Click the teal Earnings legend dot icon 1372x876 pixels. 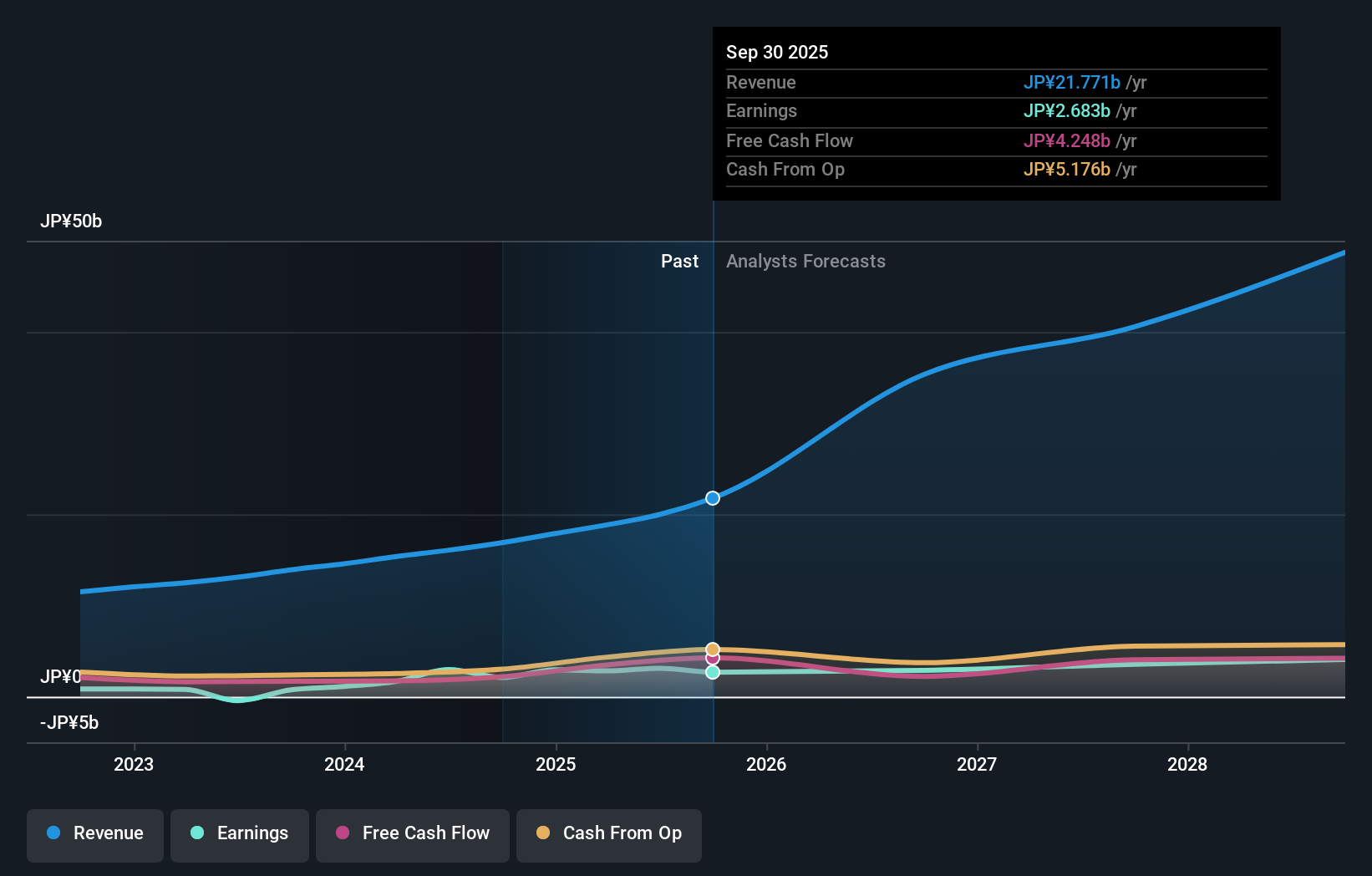click(x=196, y=833)
